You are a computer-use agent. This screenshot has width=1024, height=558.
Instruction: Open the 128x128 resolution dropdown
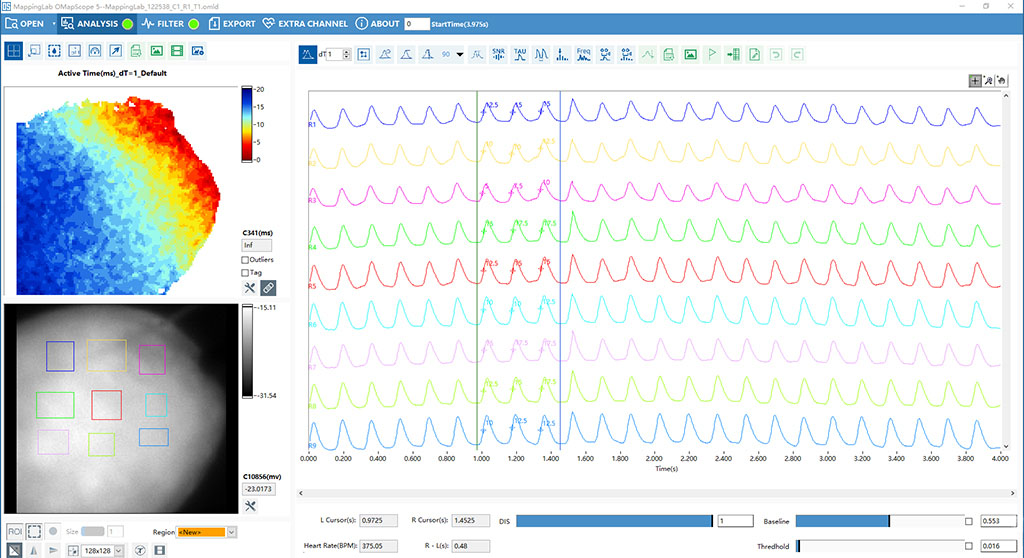(x=118, y=551)
